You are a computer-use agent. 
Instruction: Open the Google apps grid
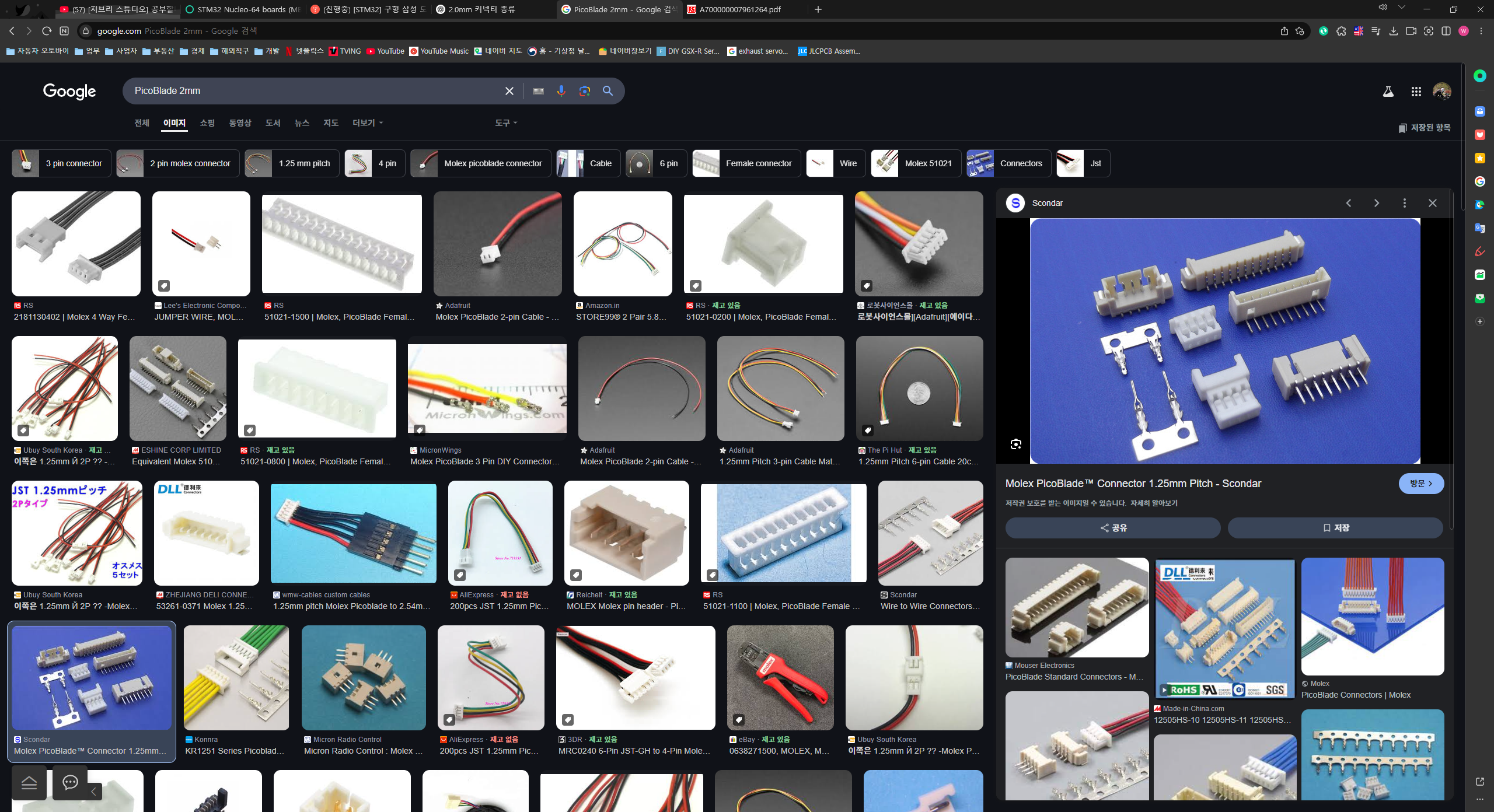[x=1416, y=92]
